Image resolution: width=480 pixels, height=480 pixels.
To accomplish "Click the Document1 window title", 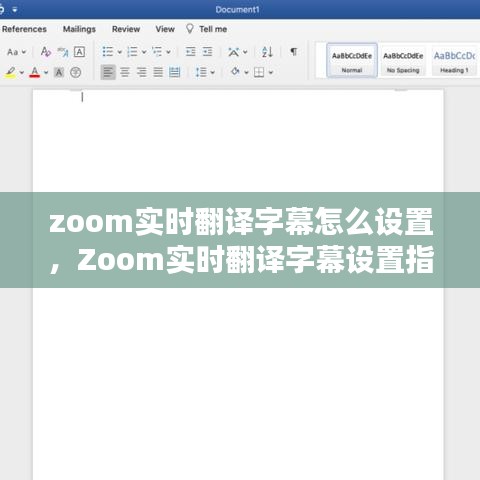I will [x=237, y=10].
